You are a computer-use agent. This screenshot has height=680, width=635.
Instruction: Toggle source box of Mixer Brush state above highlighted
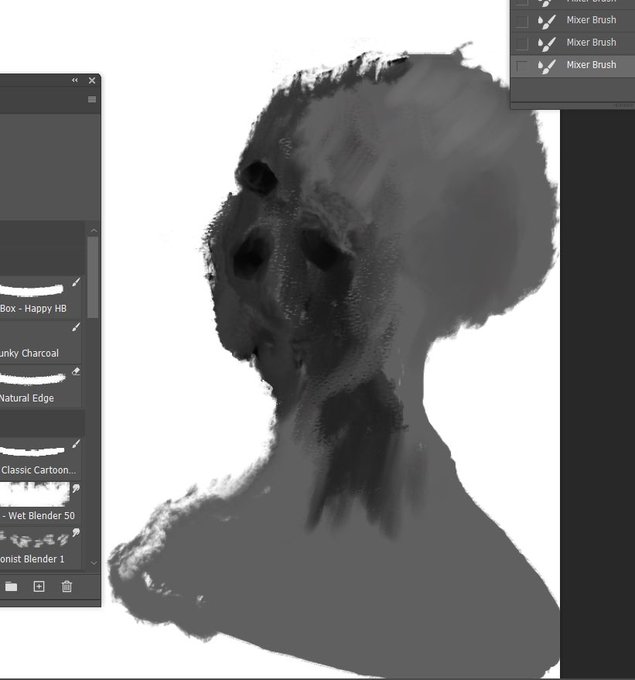pyautogui.click(x=522, y=43)
